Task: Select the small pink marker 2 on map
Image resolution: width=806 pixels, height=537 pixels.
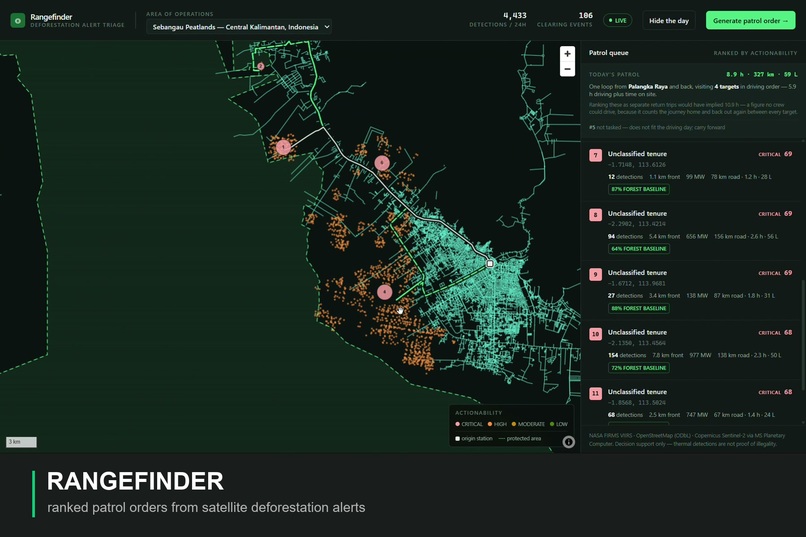Action: 261,66
